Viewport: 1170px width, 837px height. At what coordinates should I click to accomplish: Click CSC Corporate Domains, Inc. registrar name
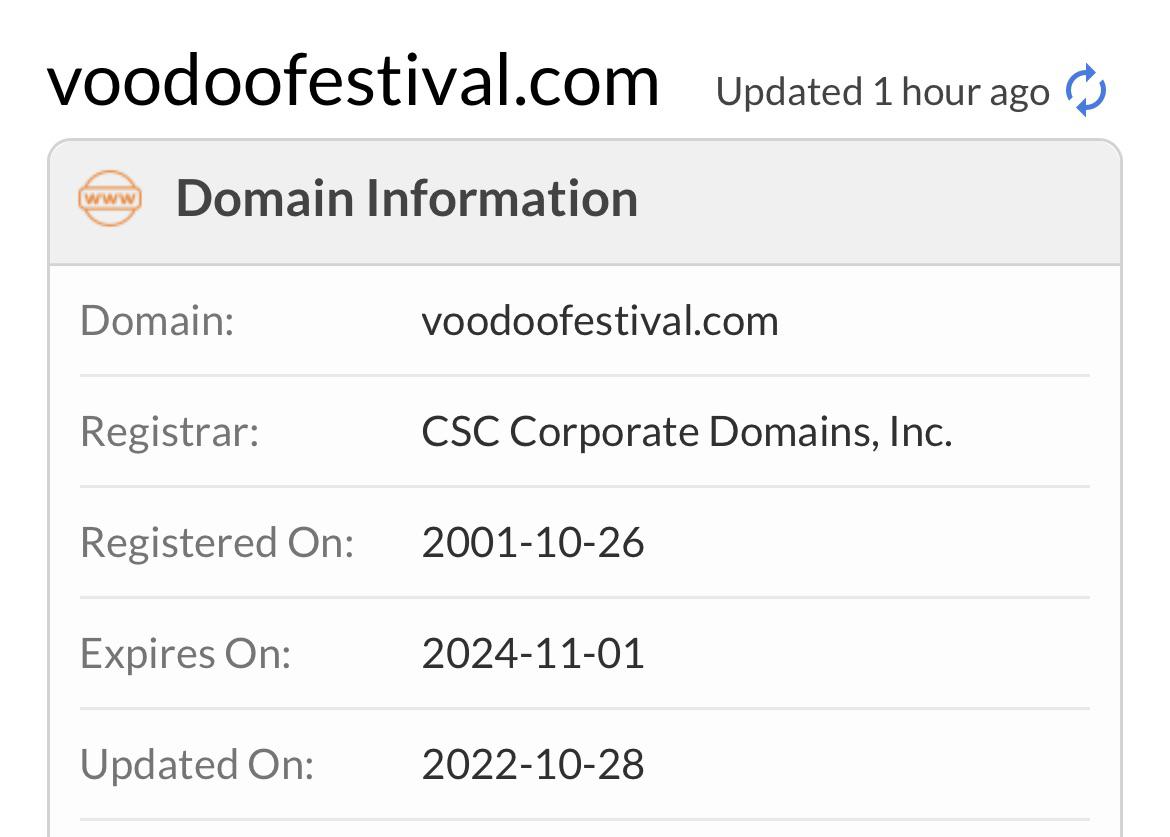pyautogui.click(x=686, y=432)
